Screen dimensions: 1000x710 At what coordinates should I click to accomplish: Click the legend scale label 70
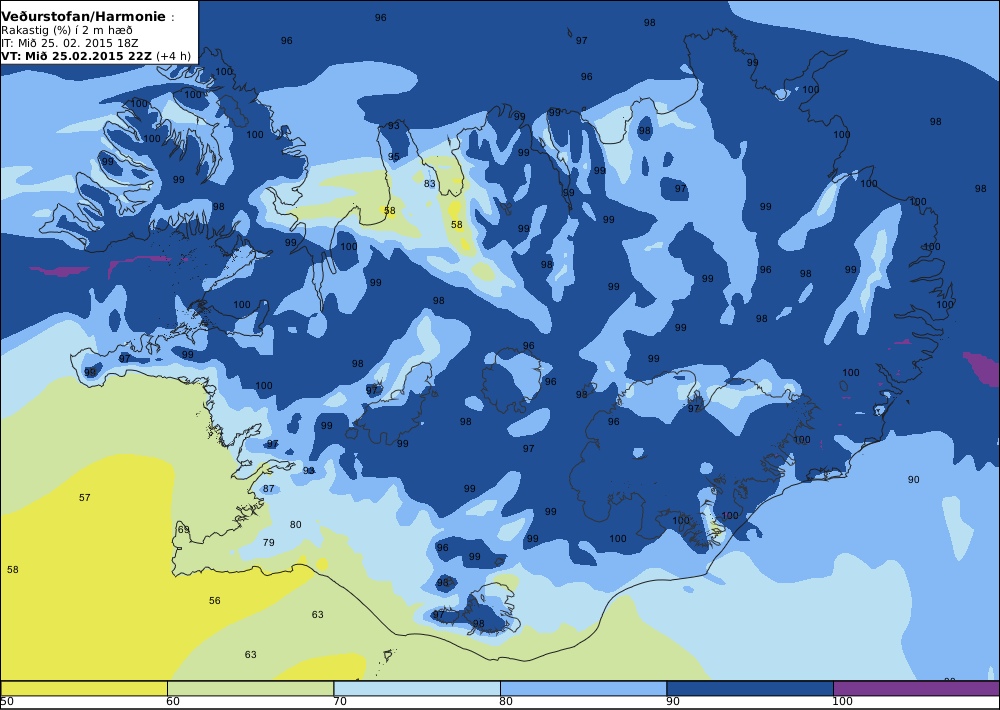(x=340, y=702)
